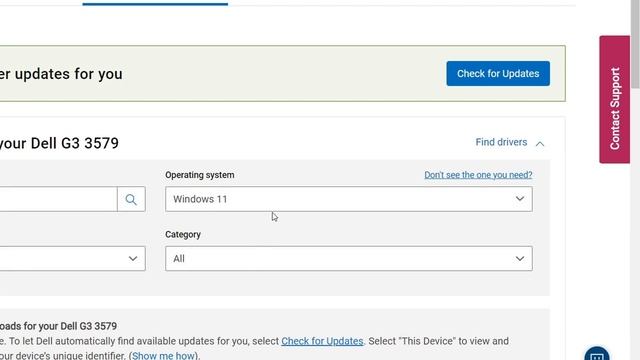This screenshot has height=360, width=640.
Task: Open the chat widget icon at bottom right
Action: 597,353
